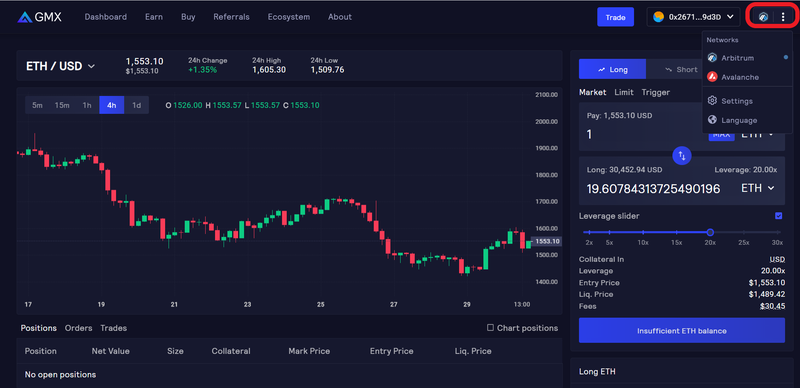
Task: Click the Language globe icon
Action: point(712,120)
